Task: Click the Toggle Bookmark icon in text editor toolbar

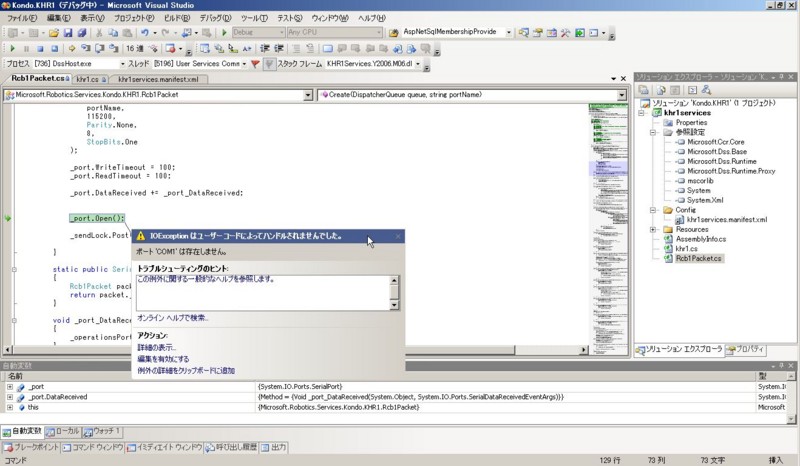Action: 328,48
